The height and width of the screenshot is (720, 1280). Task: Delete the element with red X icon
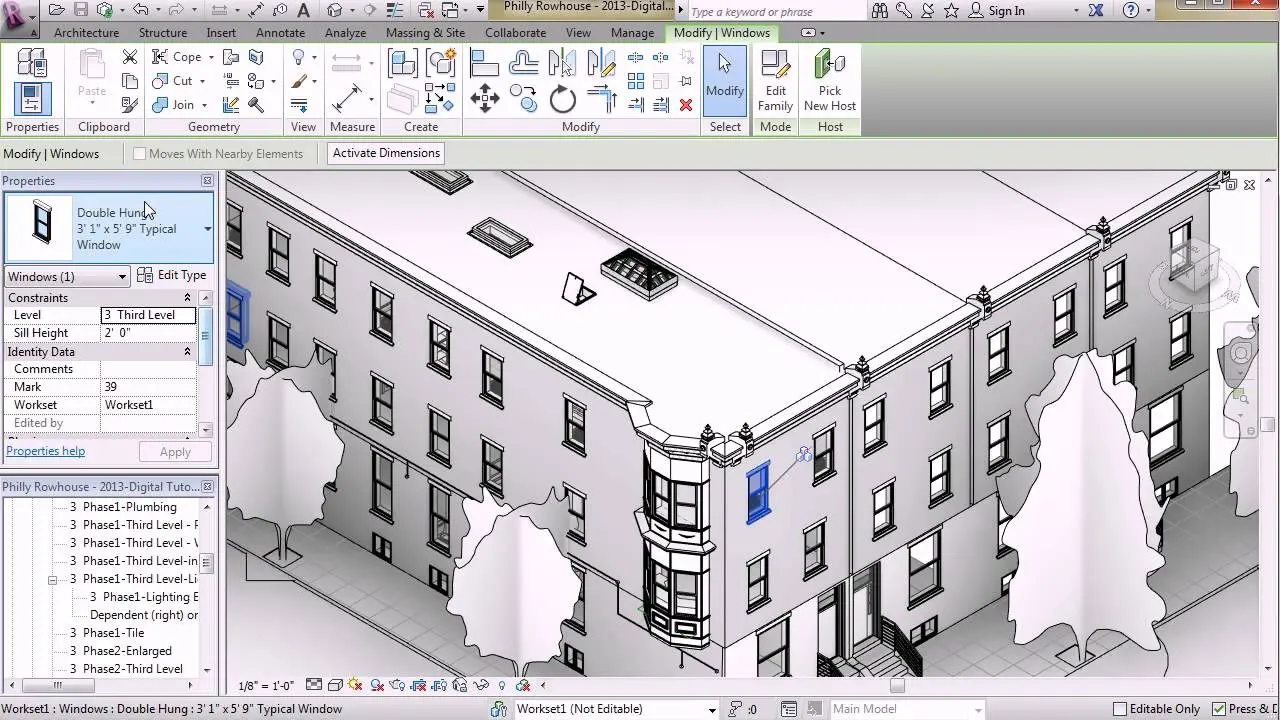point(686,105)
